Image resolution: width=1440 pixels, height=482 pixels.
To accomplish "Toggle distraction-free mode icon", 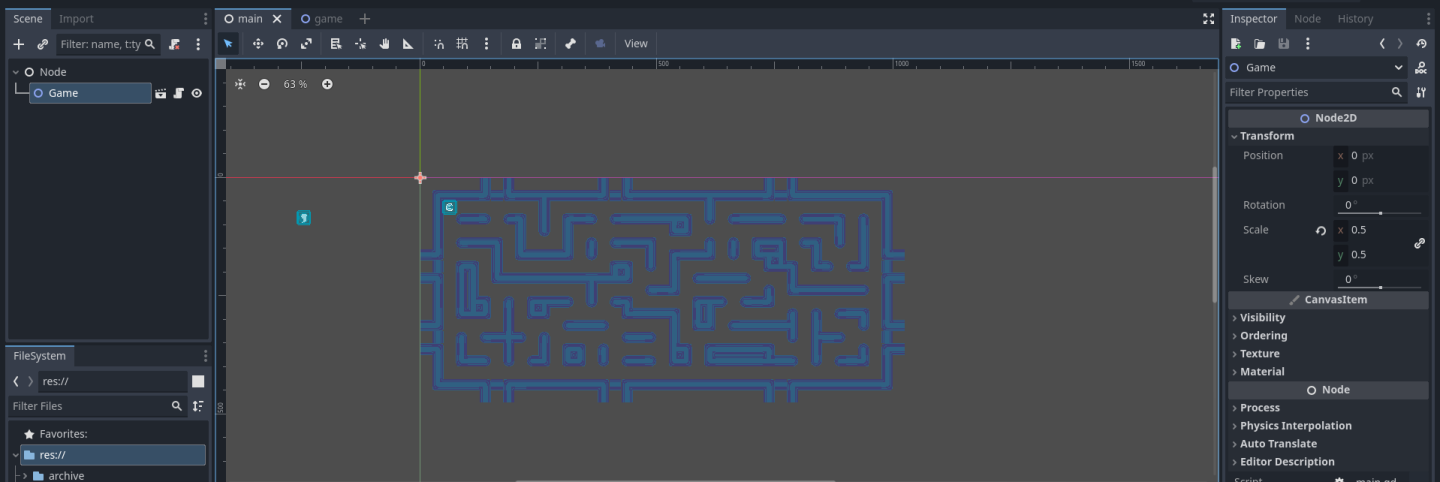I will tap(1208, 19).
